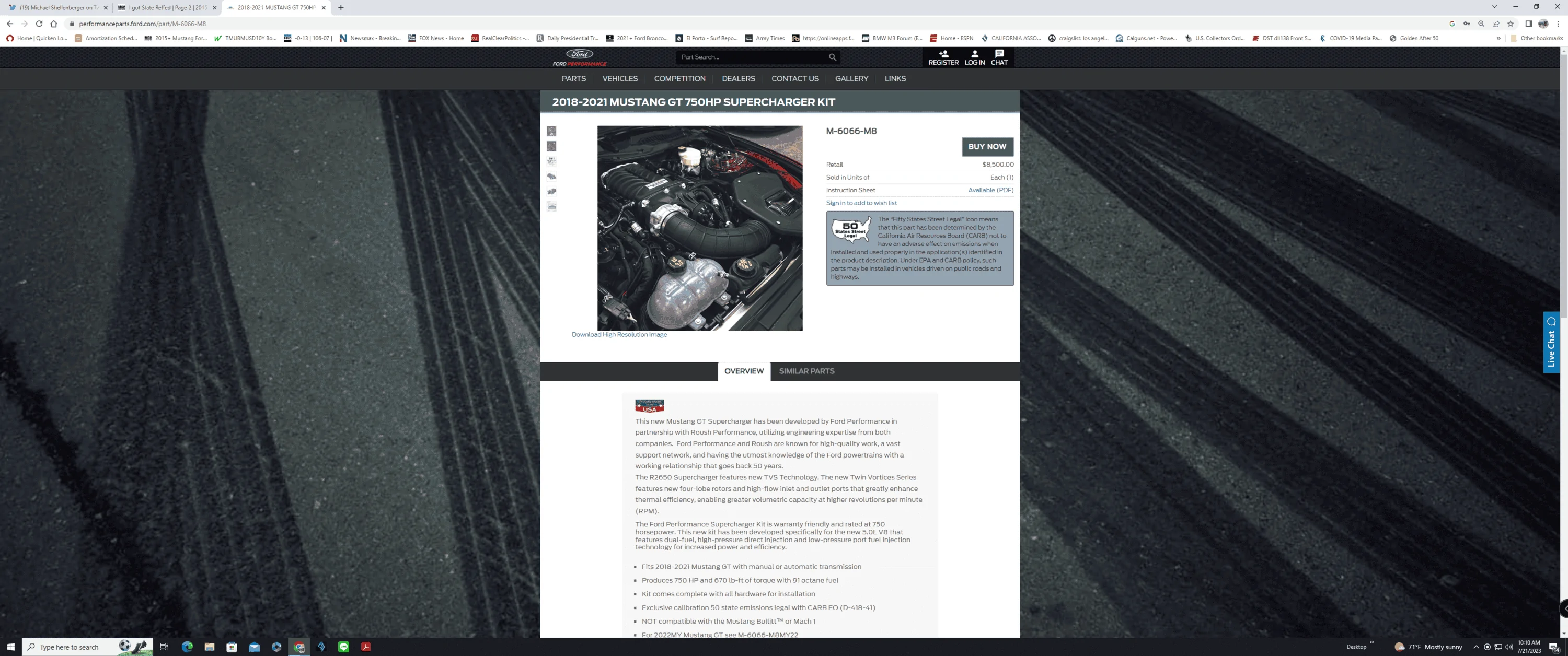The width and height of the screenshot is (1568, 656).
Task: Open the Chrome profile avatar
Action: (1543, 24)
